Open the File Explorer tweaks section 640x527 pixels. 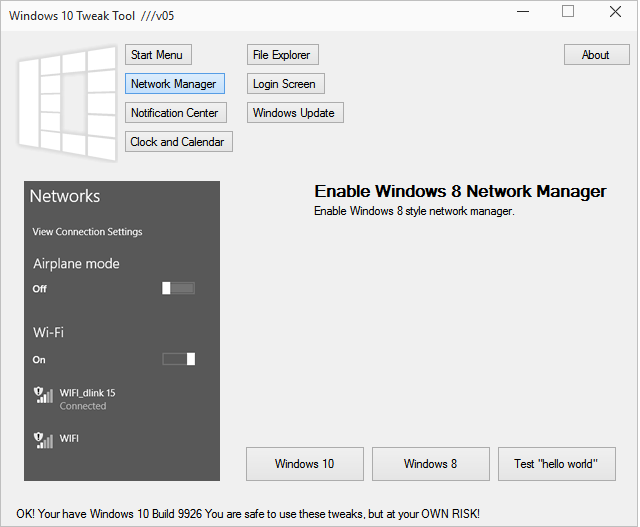(x=283, y=55)
